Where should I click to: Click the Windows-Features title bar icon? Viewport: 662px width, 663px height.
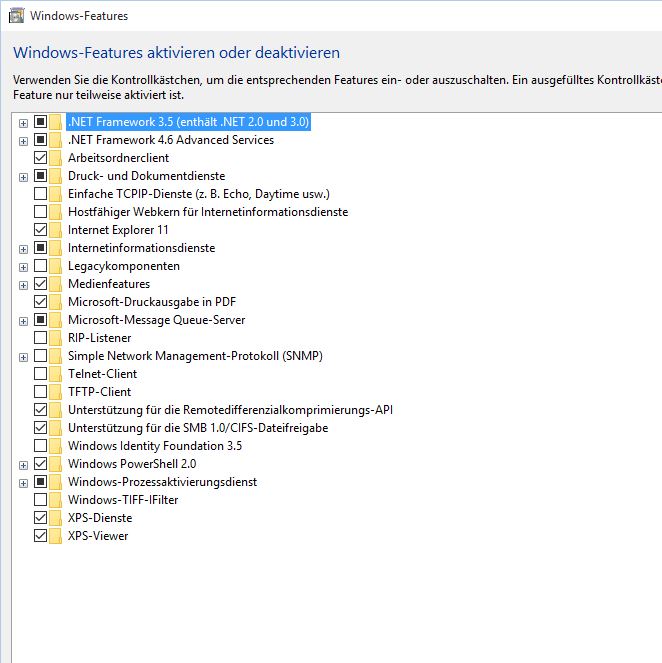[x=16, y=16]
